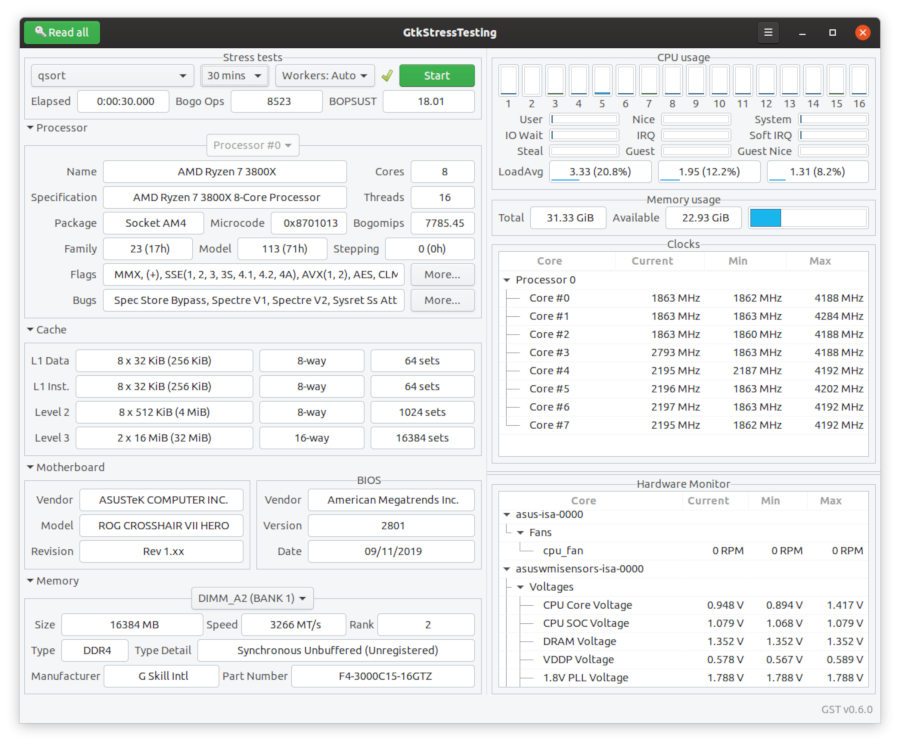Collapse the Cache section
This screenshot has width=900, height=745.
click(30, 329)
